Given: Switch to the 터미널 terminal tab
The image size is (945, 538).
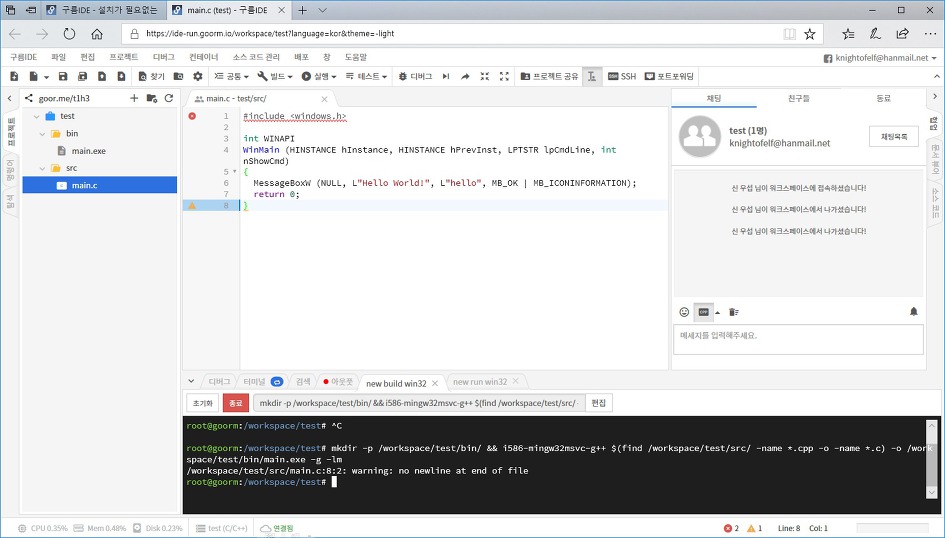Looking at the screenshot, I should [x=254, y=382].
